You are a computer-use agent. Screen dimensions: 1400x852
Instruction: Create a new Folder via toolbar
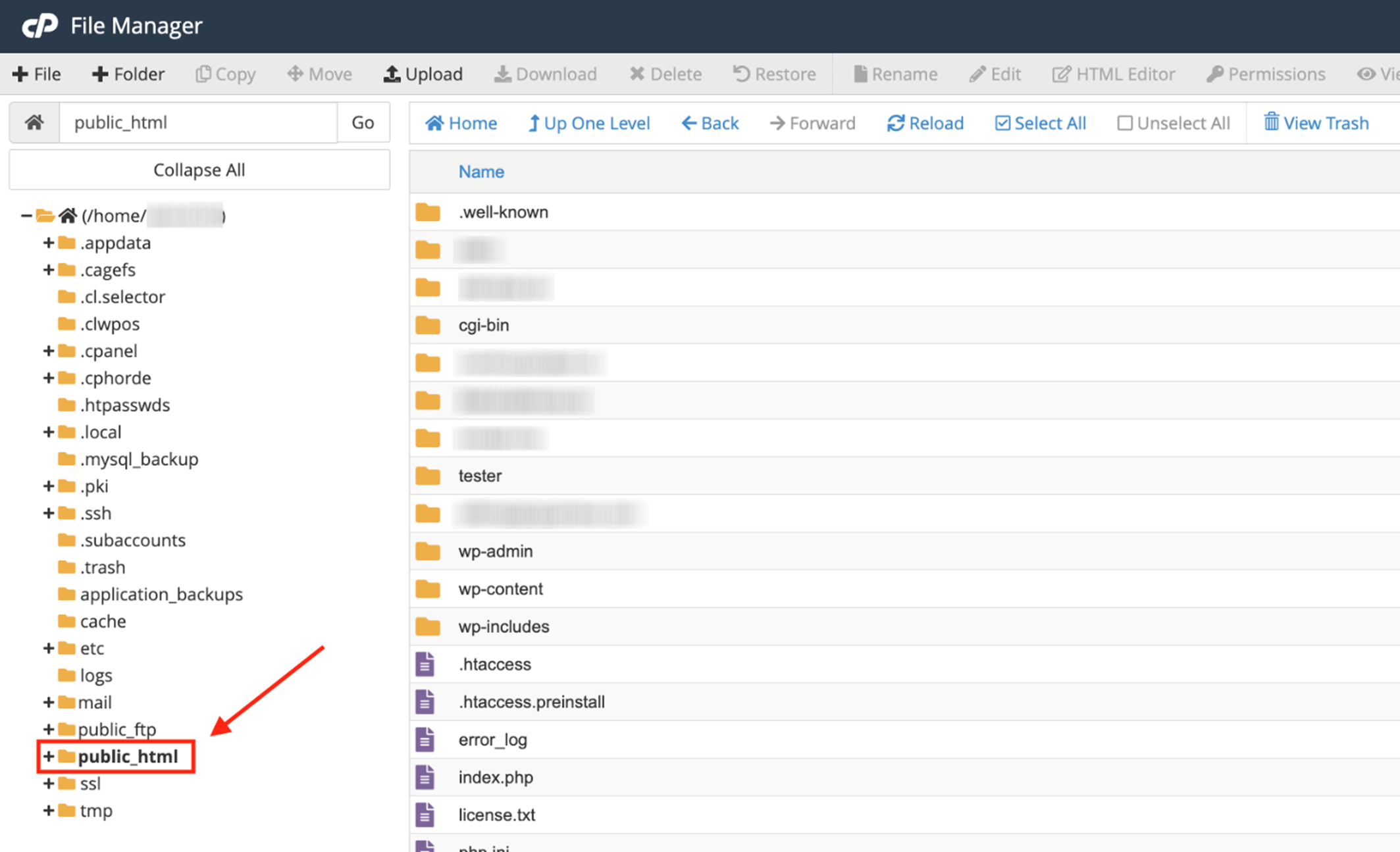[x=128, y=74]
